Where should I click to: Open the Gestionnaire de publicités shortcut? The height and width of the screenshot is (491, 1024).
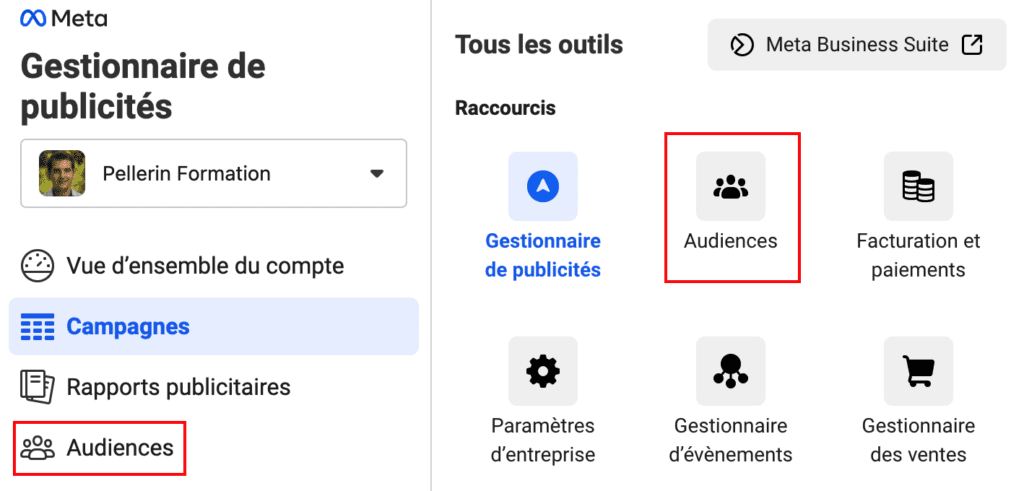click(542, 216)
